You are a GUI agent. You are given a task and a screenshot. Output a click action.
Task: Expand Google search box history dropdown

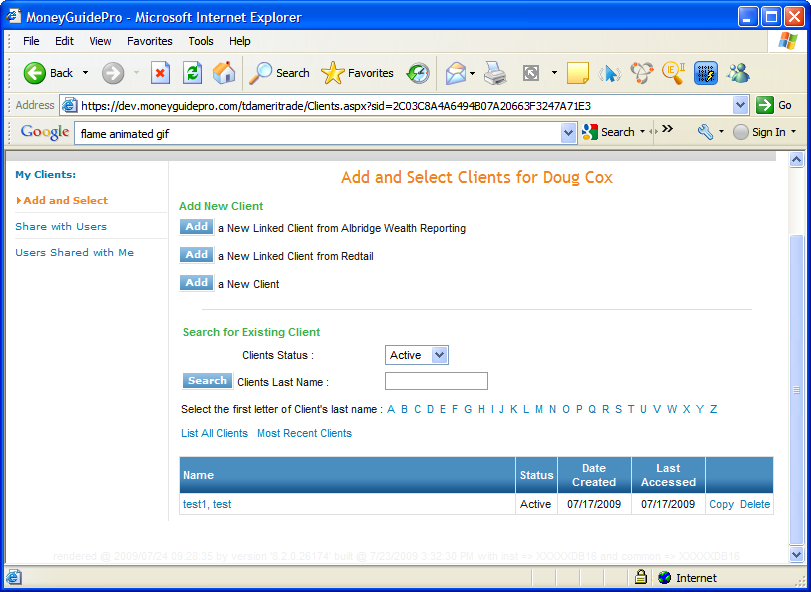(x=568, y=133)
